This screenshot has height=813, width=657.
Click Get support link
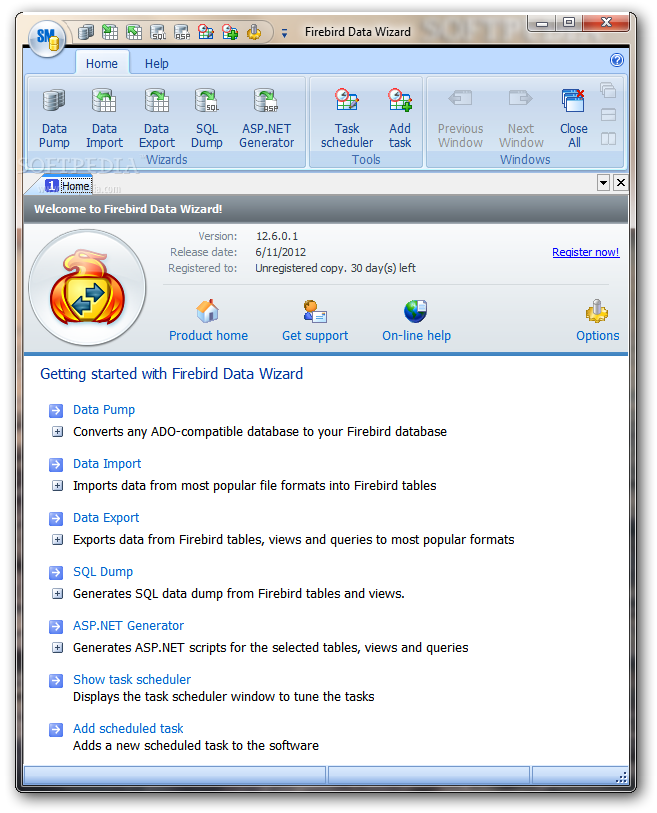click(x=315, y=321)
